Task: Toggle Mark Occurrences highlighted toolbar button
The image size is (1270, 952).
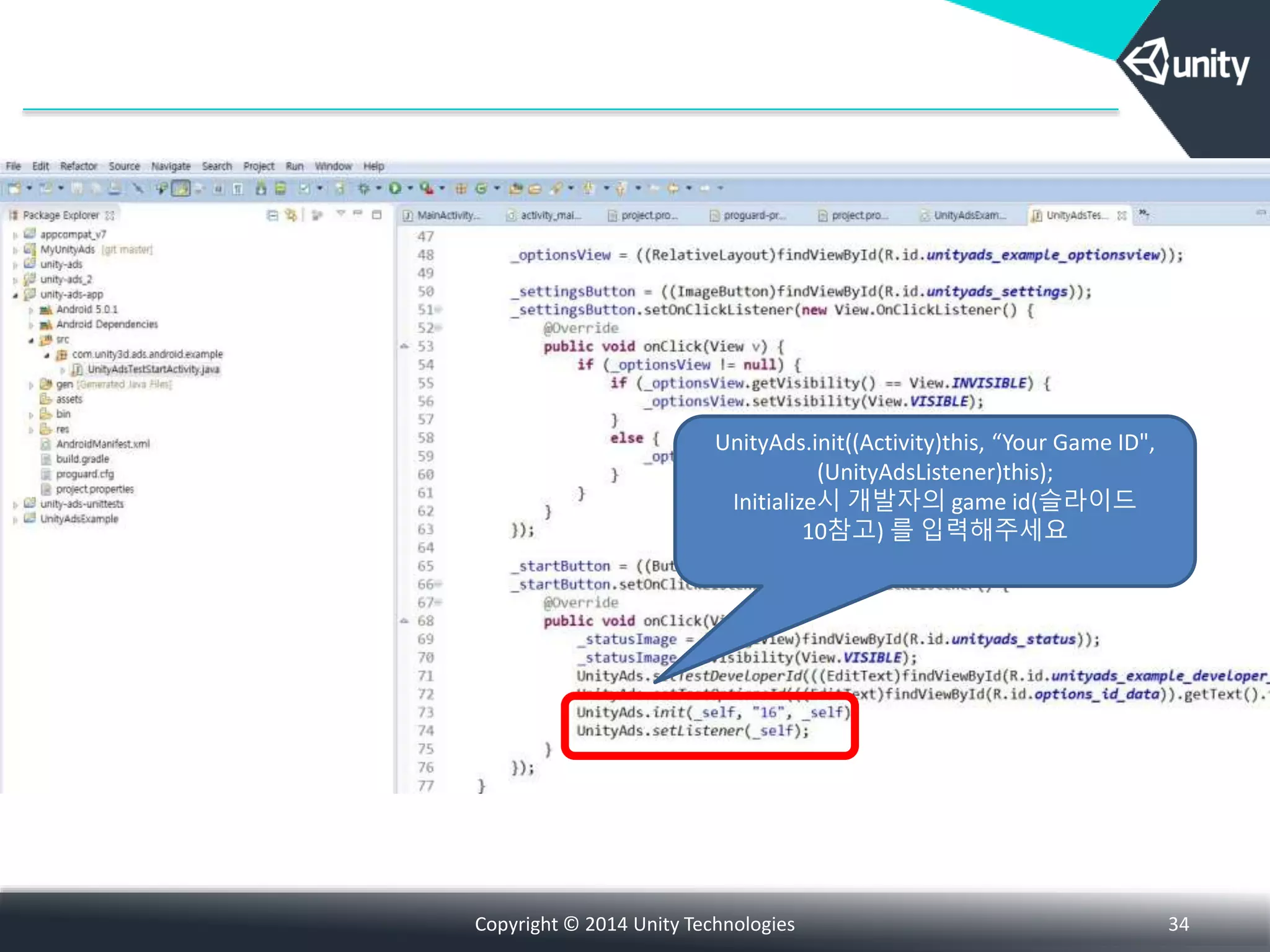Action: [180, 188]
